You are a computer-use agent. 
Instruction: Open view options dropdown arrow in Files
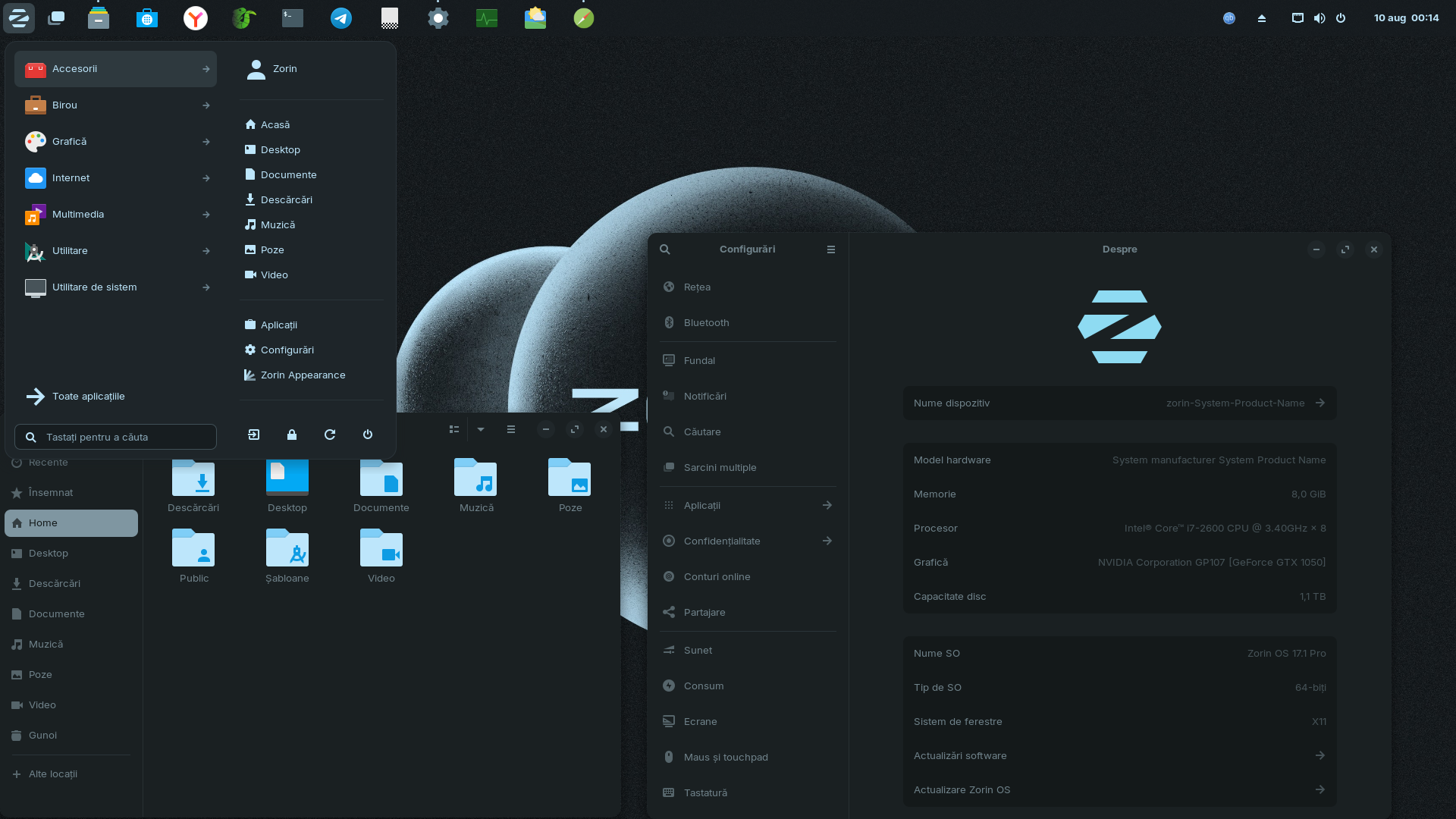coord(481,429)
